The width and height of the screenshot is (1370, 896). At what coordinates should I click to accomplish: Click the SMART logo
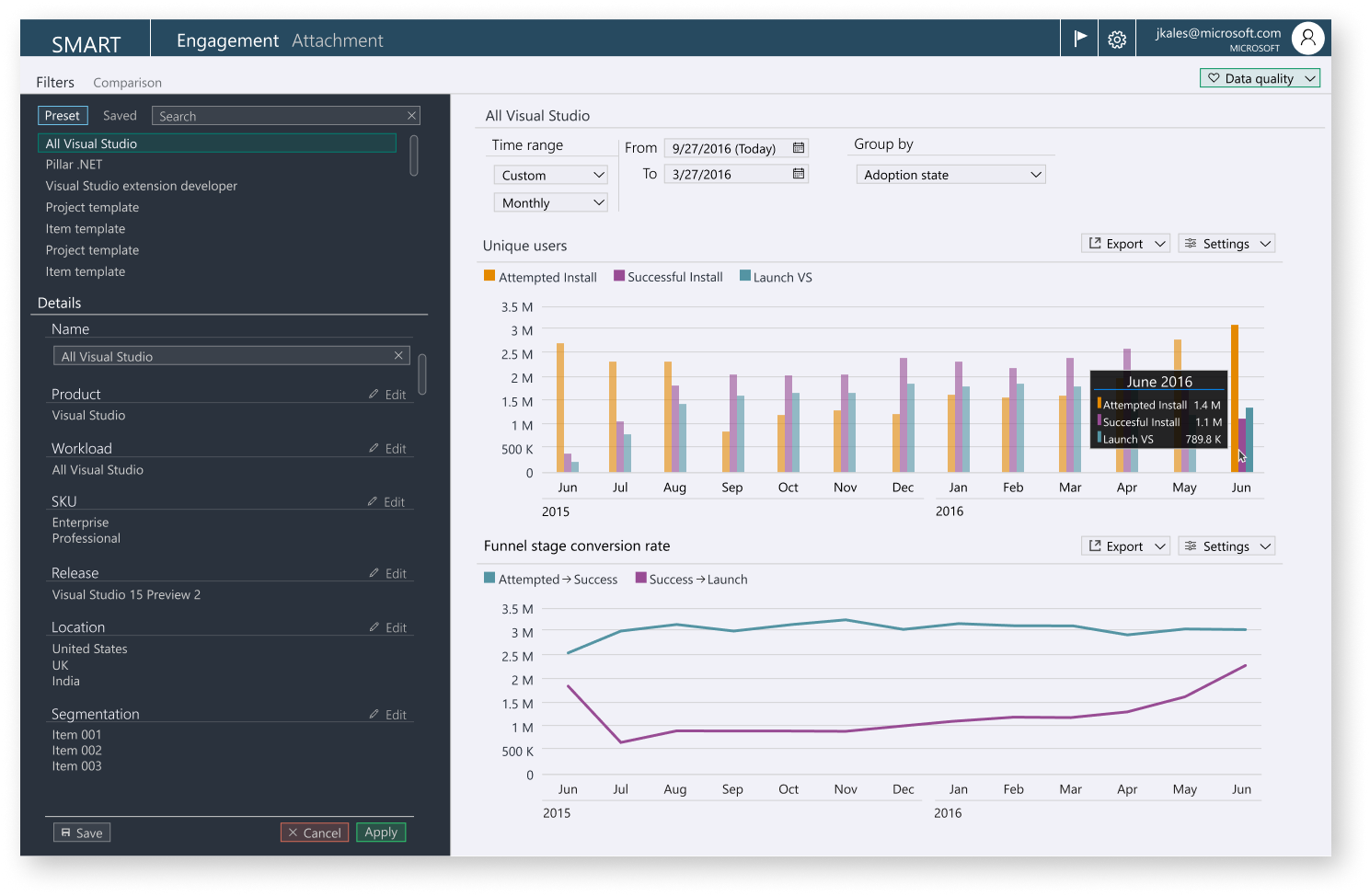[x=86, y=44]
